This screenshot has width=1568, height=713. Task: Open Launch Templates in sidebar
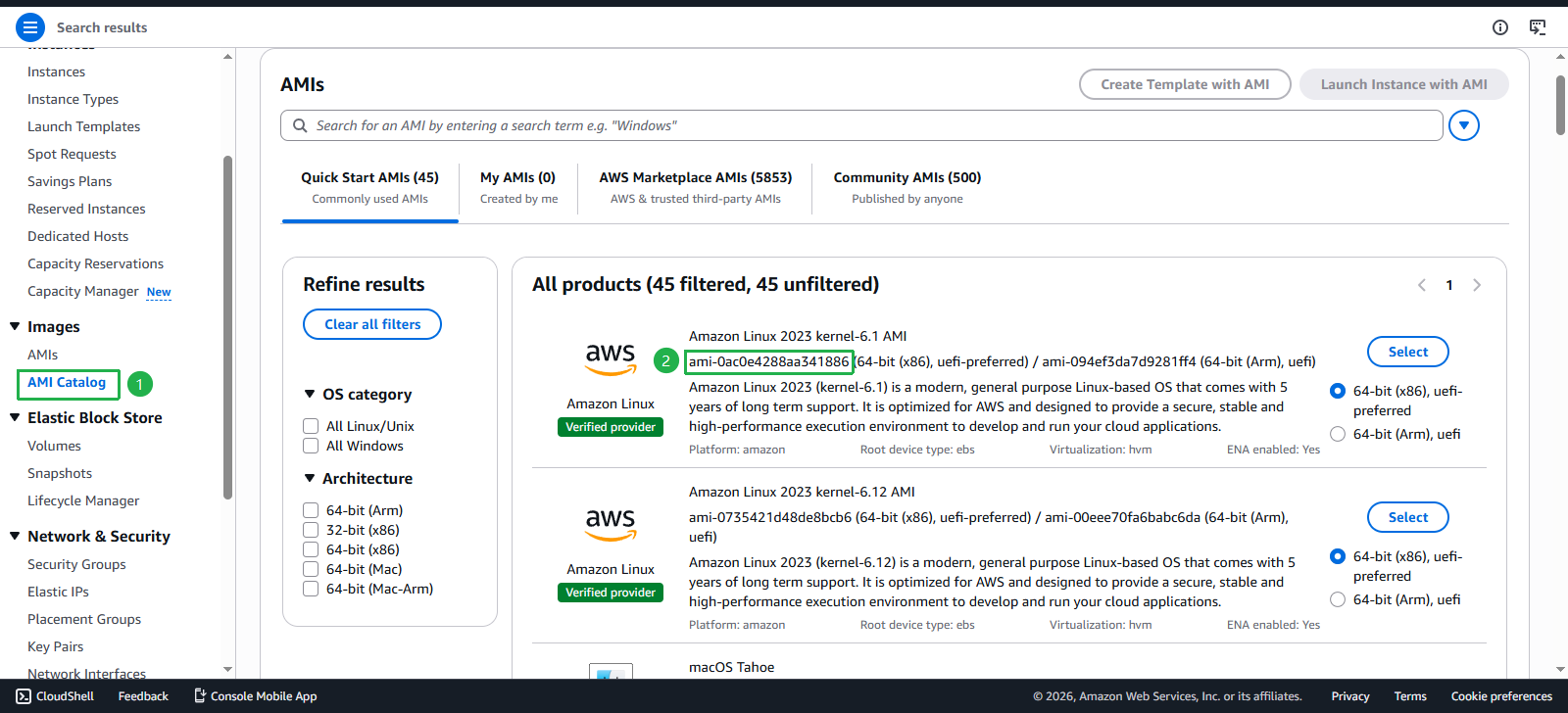click(83, 126)
